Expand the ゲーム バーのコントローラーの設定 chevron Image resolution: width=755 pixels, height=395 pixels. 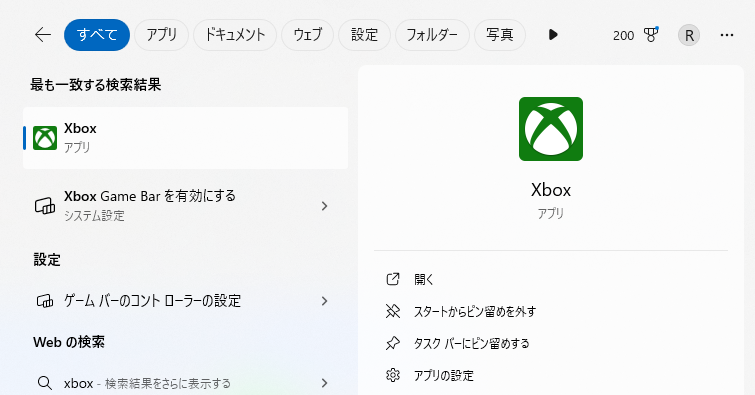tap(325, 301)
